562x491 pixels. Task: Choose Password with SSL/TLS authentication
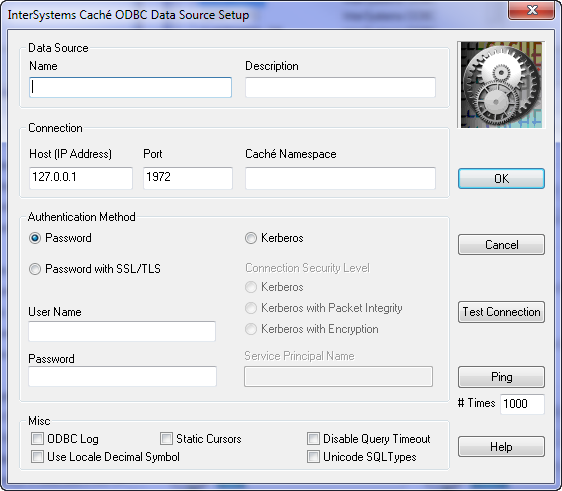35,269
